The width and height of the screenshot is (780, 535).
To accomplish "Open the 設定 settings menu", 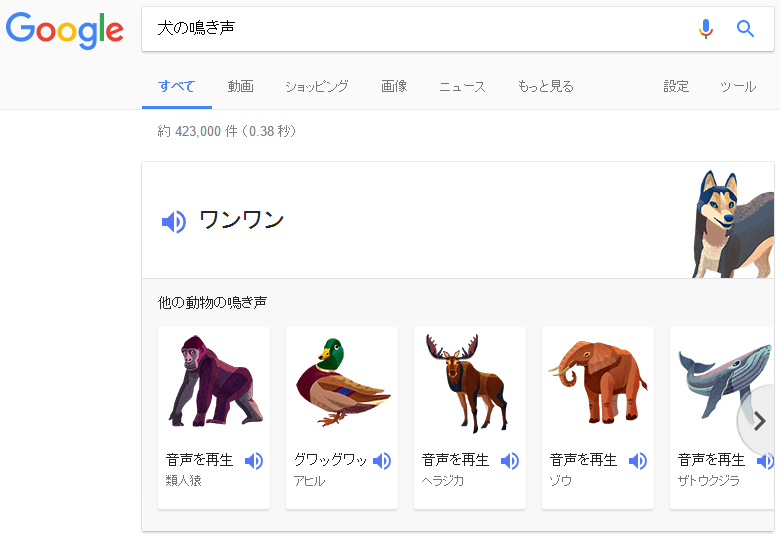I will coord(676,87).
